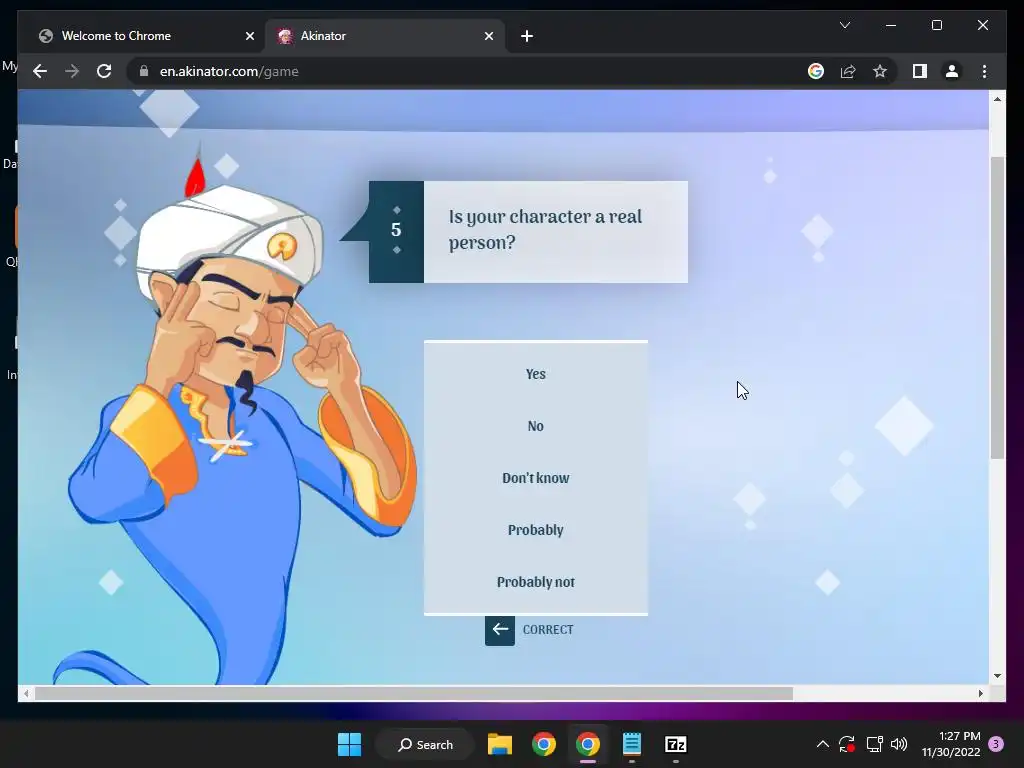1024x768 pixels.
Task: Go back using the browser back arrow
Action: pyautogui.click(x=40, y=71)
